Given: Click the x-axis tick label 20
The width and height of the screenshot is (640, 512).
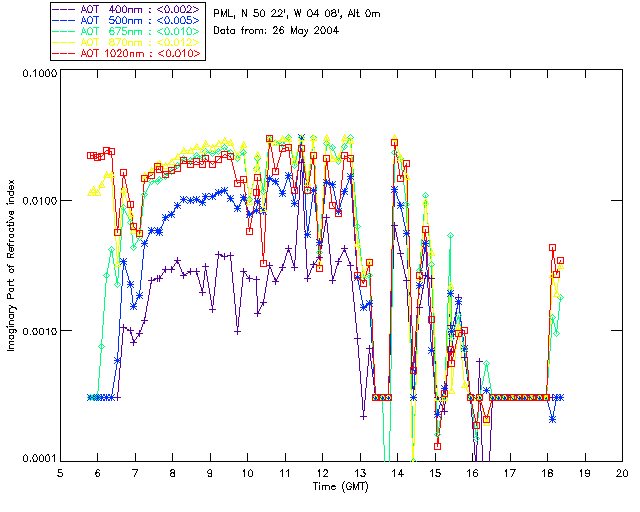Looking at the screenshot, I should coord(622,473).
